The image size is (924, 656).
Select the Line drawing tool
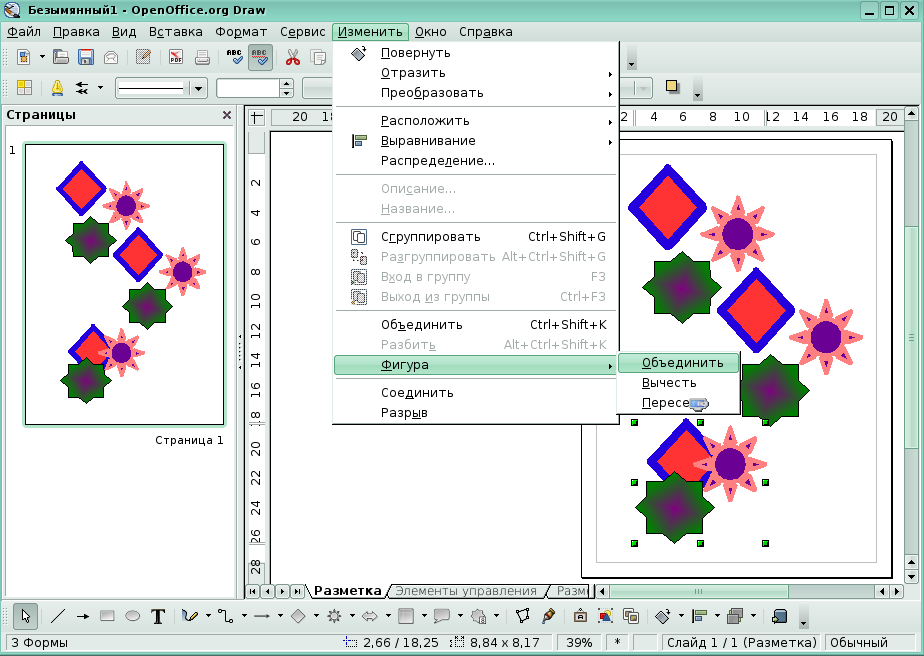click(x=59, y=616)
